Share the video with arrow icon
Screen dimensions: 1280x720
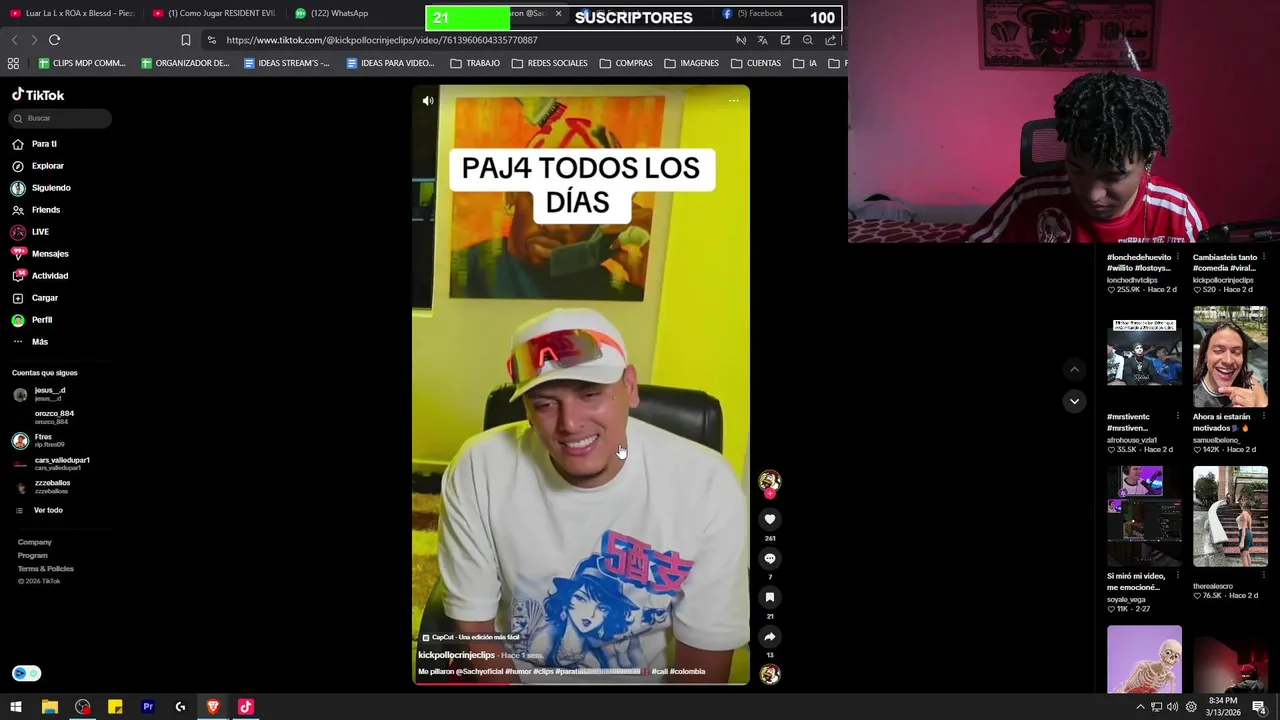770,636
